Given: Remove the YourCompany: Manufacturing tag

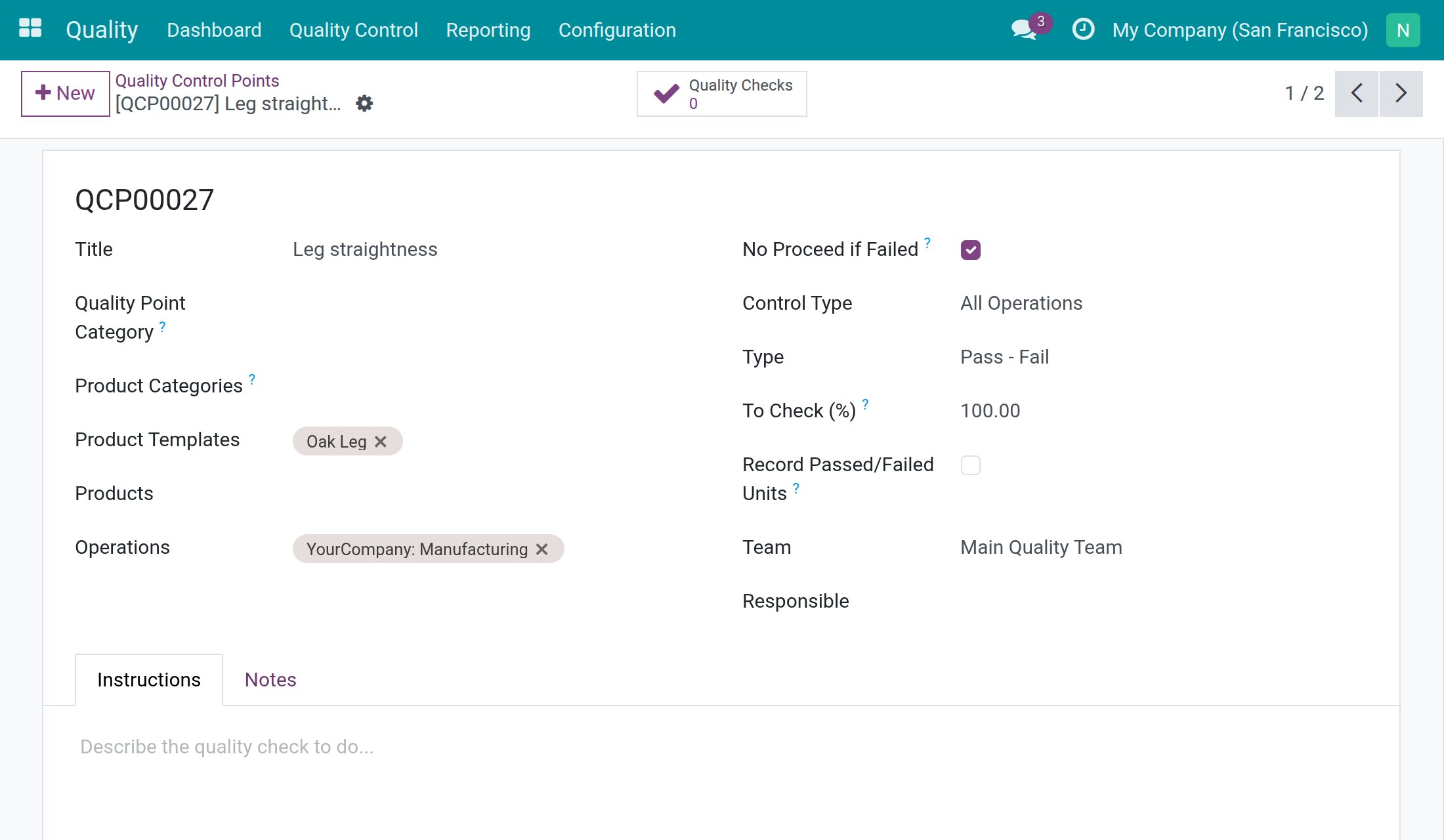Looking at the screenshot, I should (x=542, y=549).
